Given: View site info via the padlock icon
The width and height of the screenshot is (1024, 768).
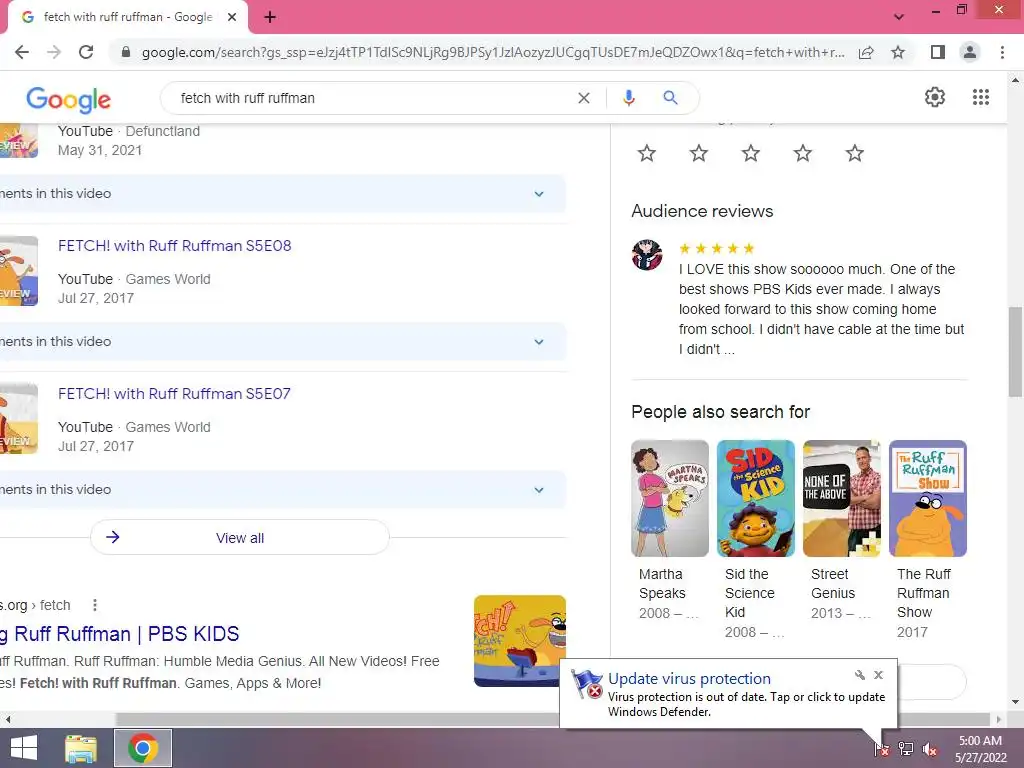Looking at the screenshot, I should click(x=126, y=52).
